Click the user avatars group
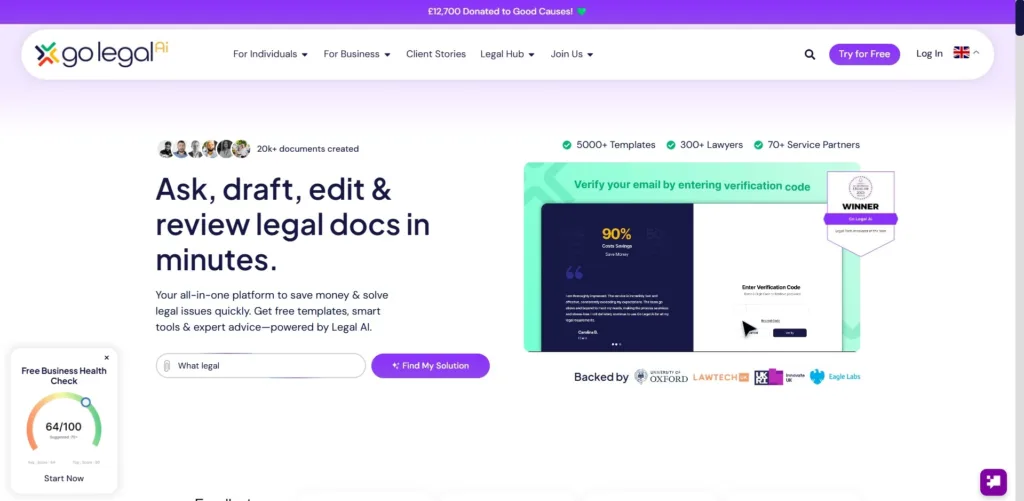The width and height of the screenshot is (1024, 501). (204, 149)
